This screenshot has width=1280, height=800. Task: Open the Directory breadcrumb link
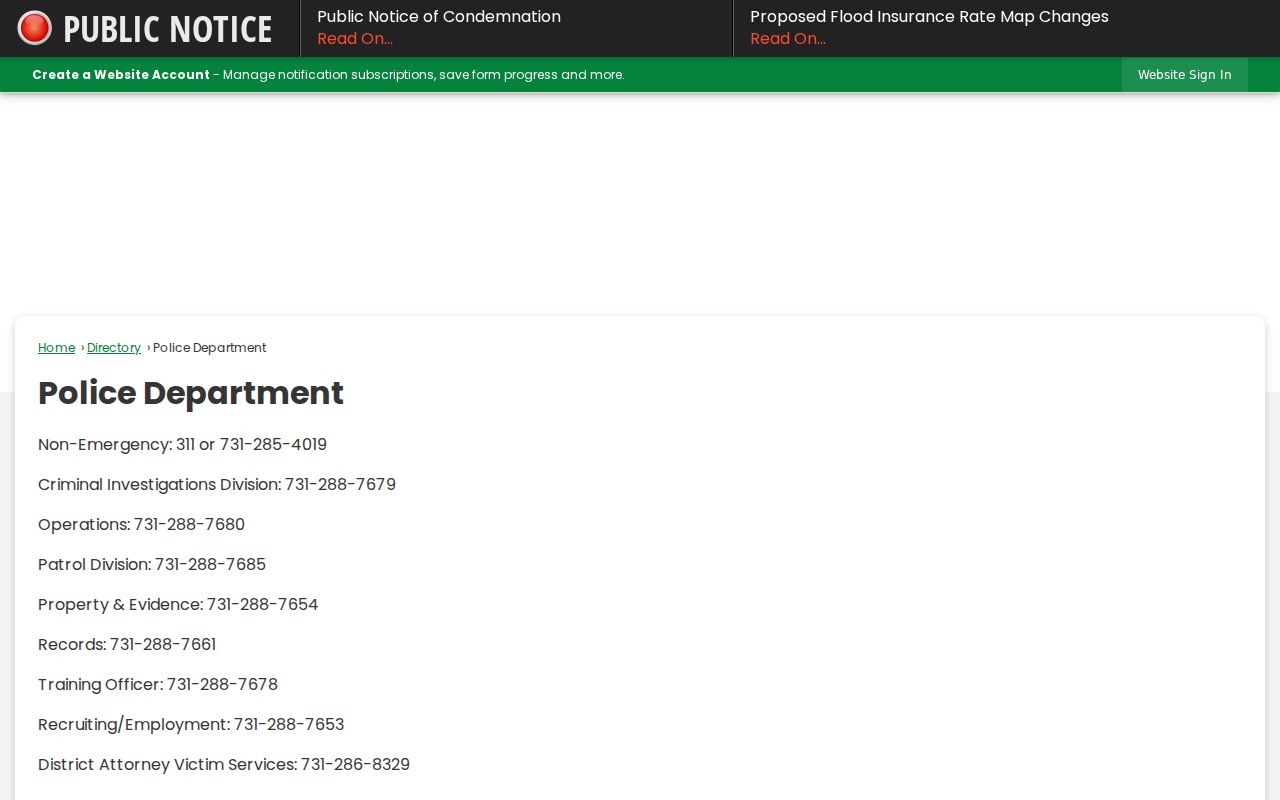(x=114, y=348)
